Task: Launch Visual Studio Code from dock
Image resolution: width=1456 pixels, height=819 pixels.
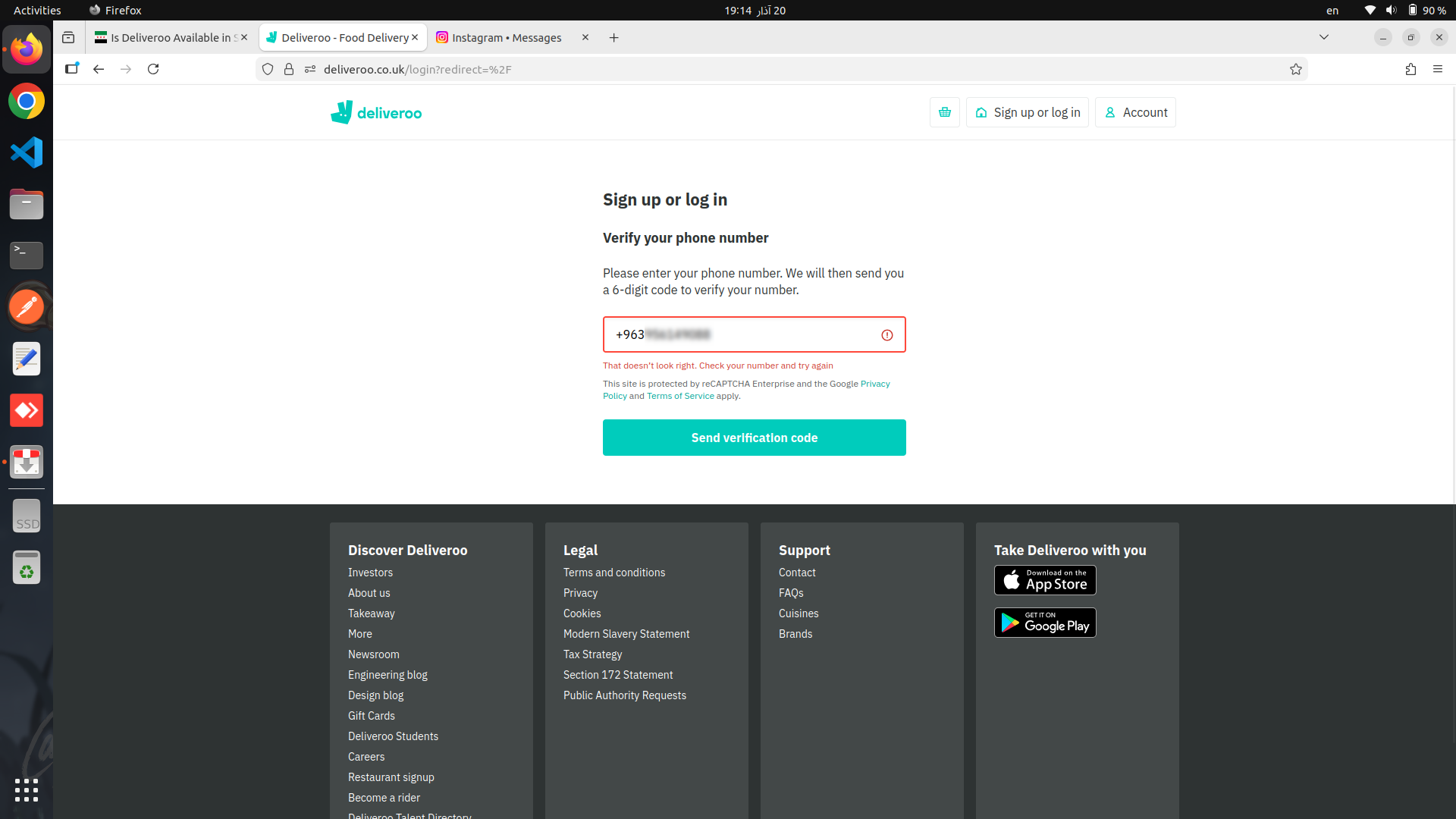Action: point(27,152)
